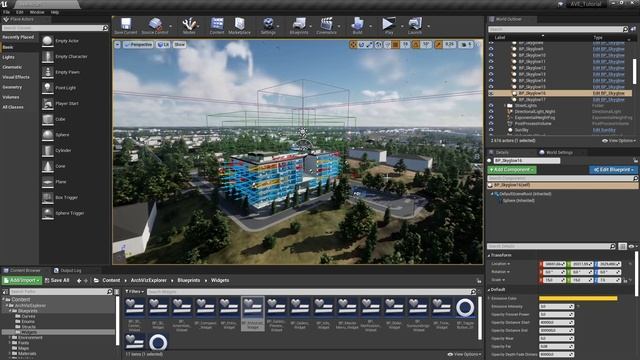Viewport: 640px width, 360px height.
Task: Pick the Box Trigger icon
Action: coord(47,197)
